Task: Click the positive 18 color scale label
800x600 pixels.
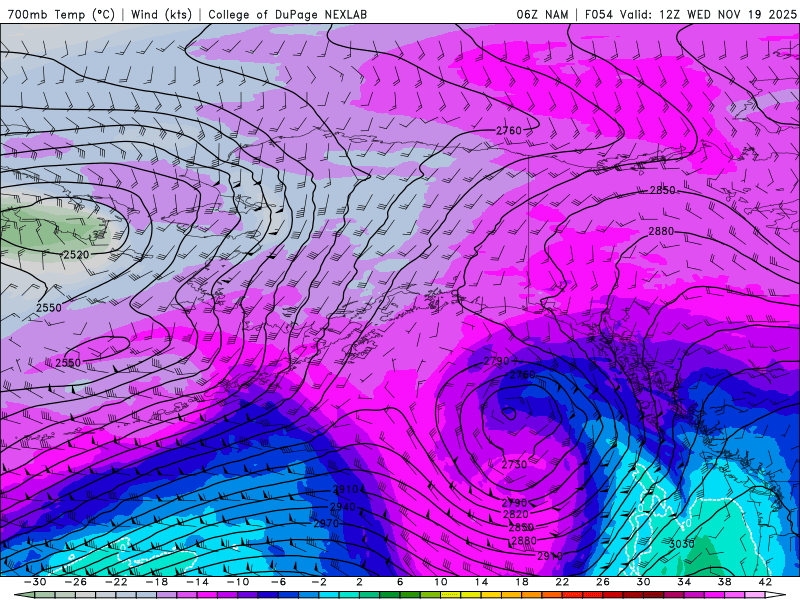Action: pyautogui.click(x=521, y=582)
